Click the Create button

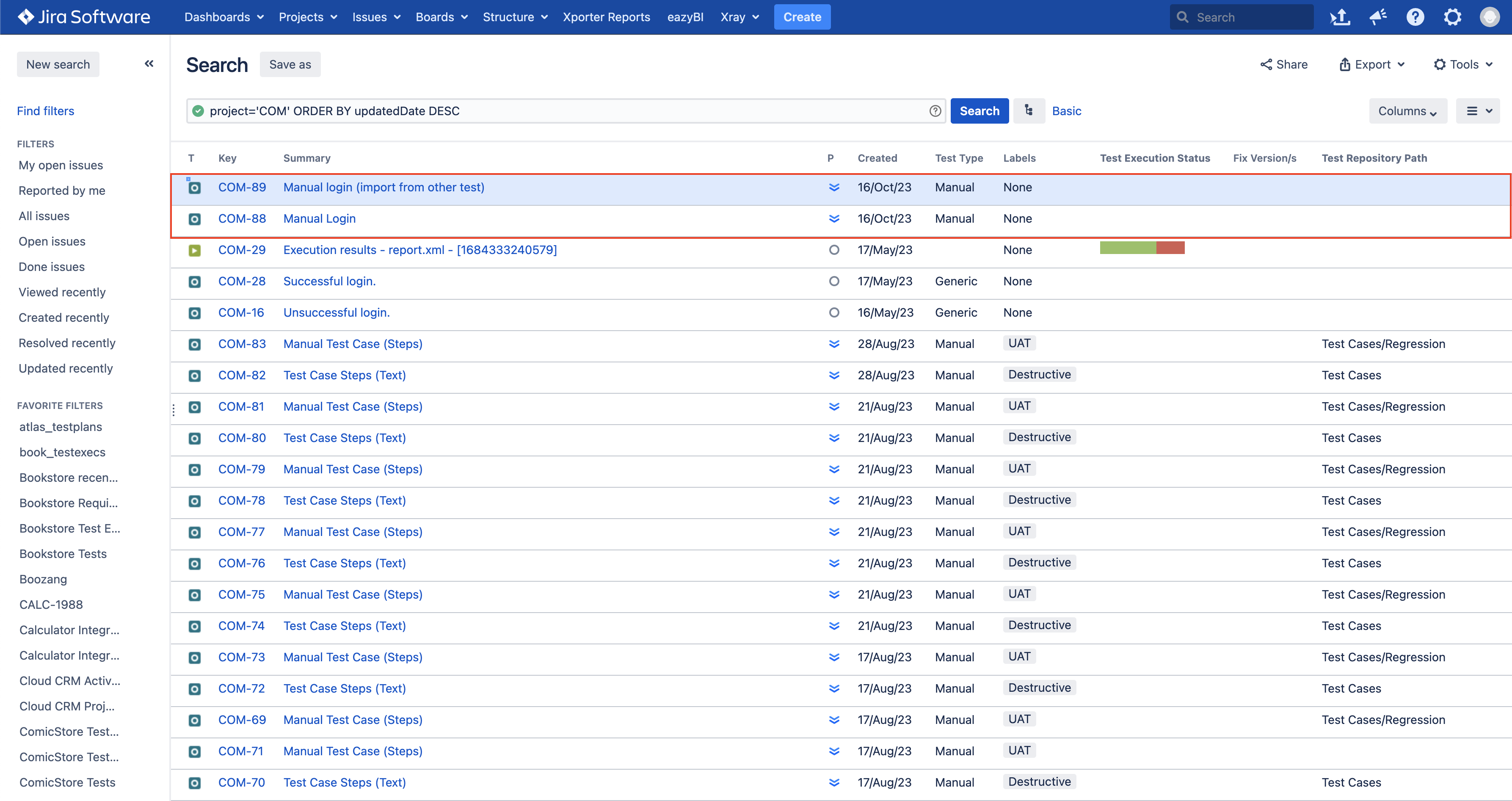click(x=802, y=17)
